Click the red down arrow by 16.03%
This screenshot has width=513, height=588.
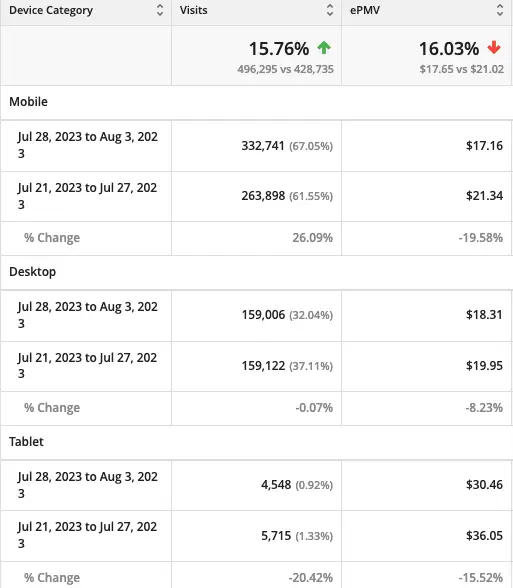point(494,48)
